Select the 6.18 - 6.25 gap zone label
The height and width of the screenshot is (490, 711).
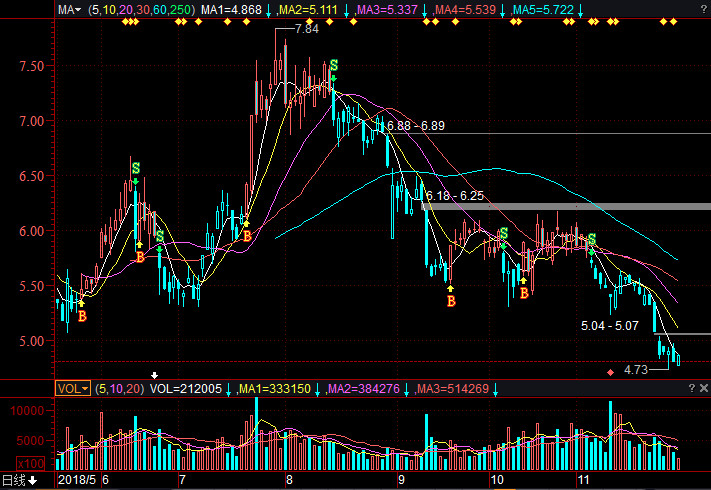tap(455, 197)
